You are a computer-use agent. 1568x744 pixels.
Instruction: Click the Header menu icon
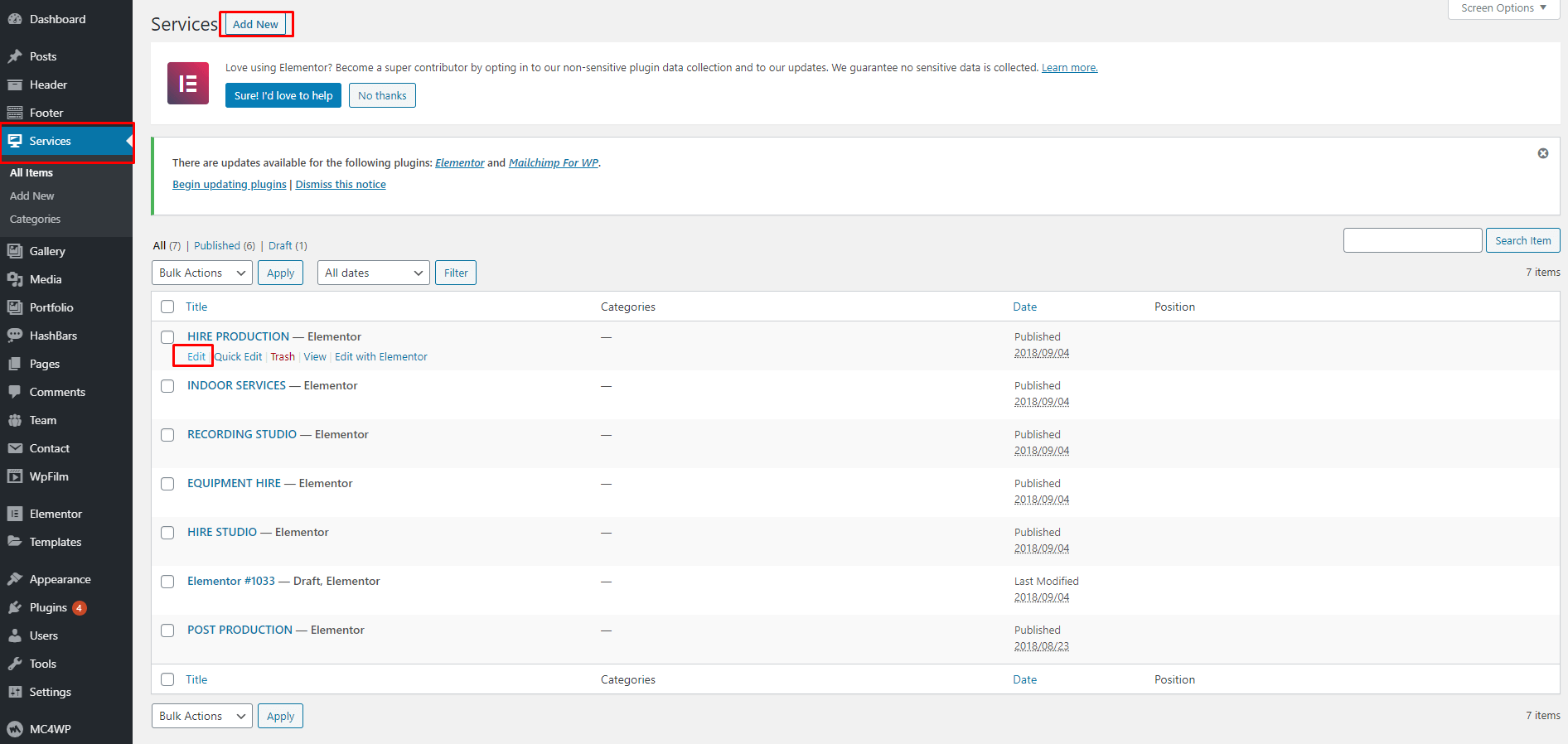[x=15, y=85]
